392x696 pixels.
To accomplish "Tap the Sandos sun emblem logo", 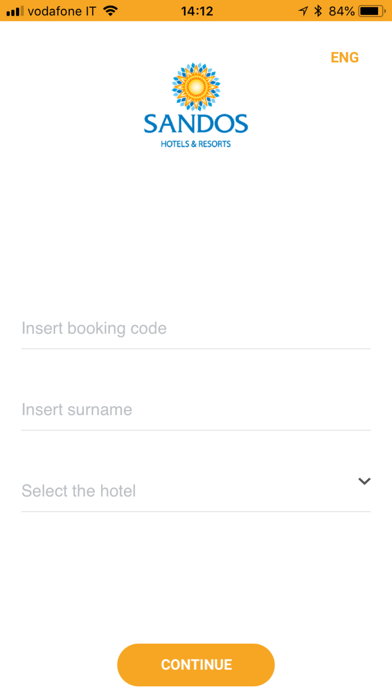I will coord(196,87).
